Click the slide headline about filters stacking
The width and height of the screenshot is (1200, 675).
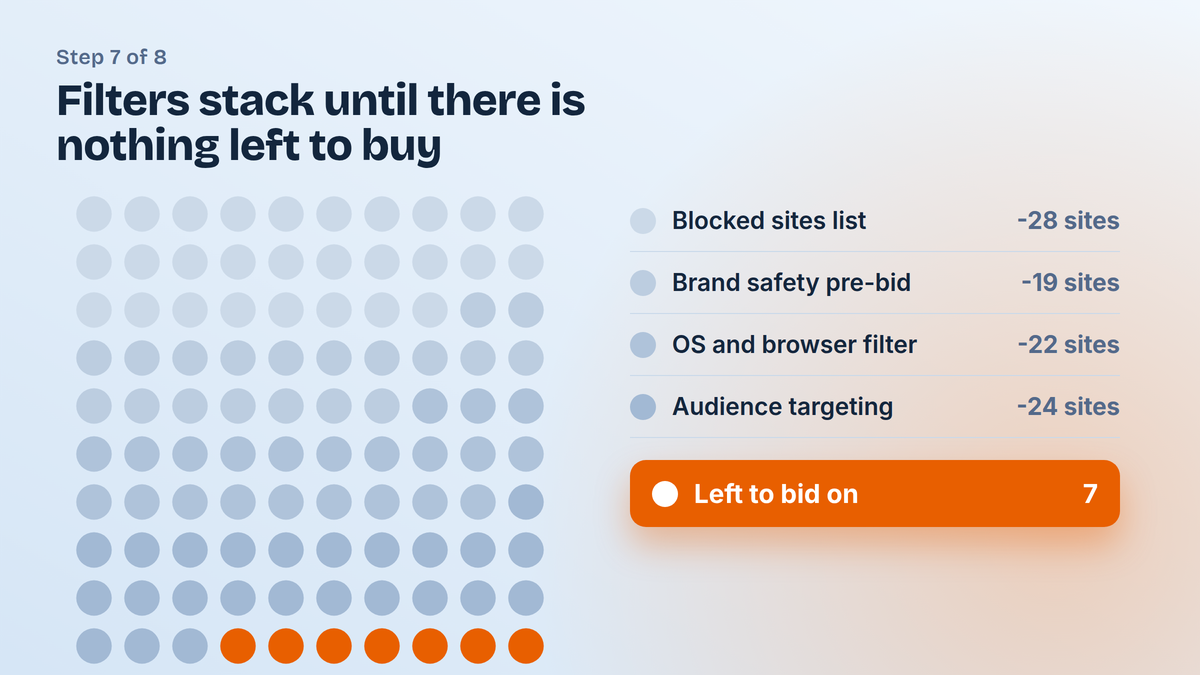[x=321, y=124]
